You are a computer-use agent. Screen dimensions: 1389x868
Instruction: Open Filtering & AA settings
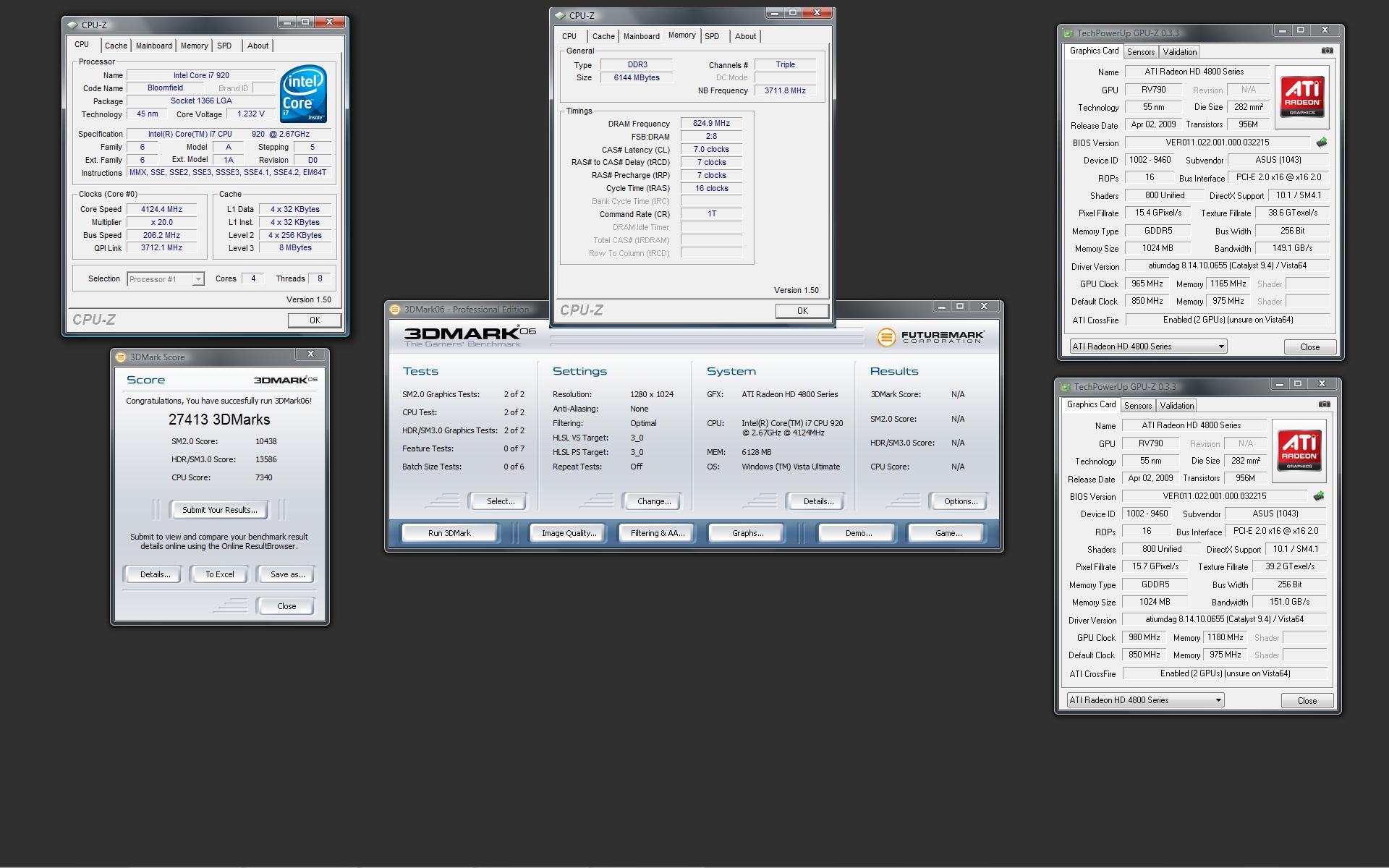[657, 533]
